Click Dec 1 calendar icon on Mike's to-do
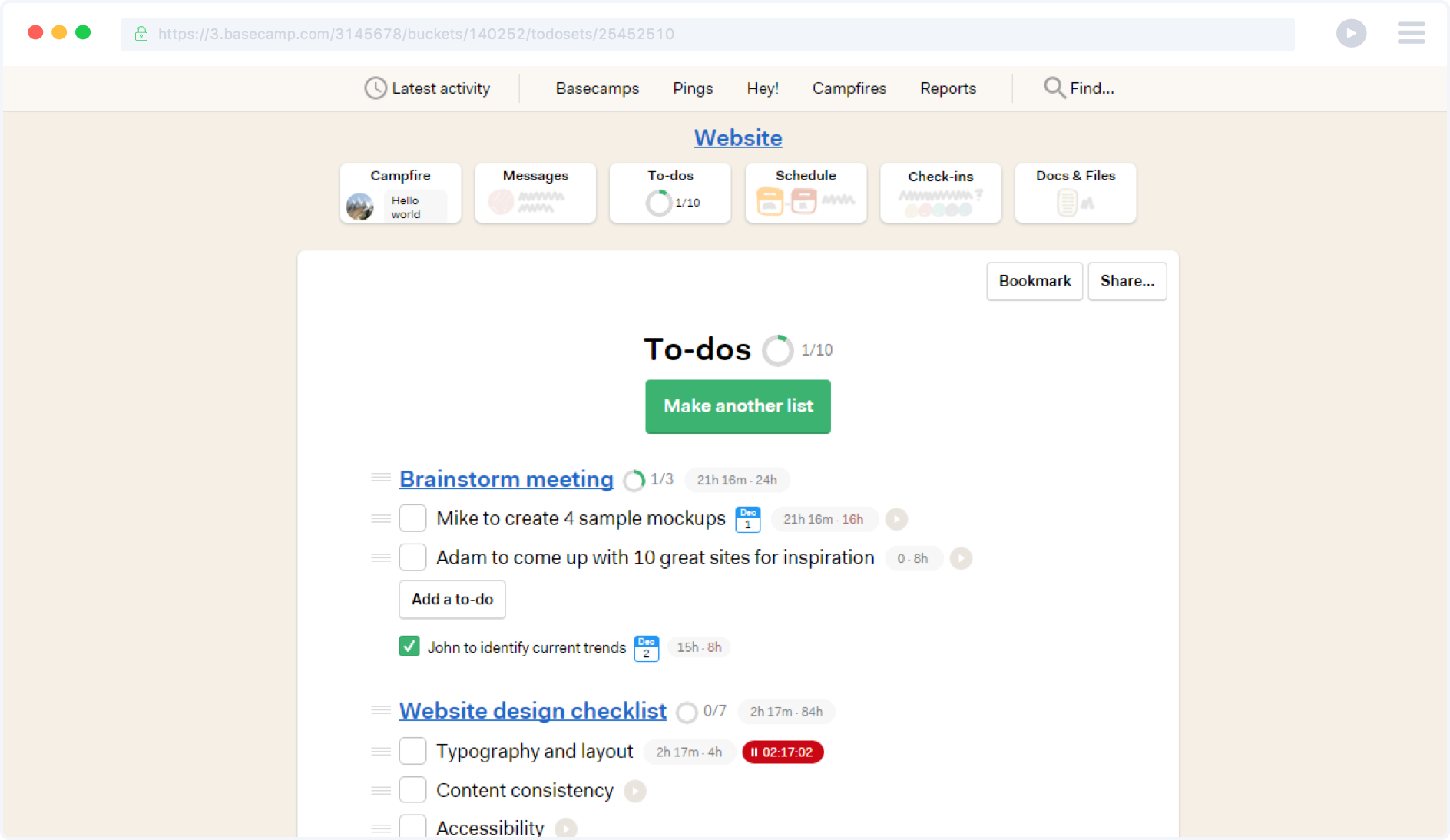Viewport: 1450px width, 840px height. [x=747, y=519]
